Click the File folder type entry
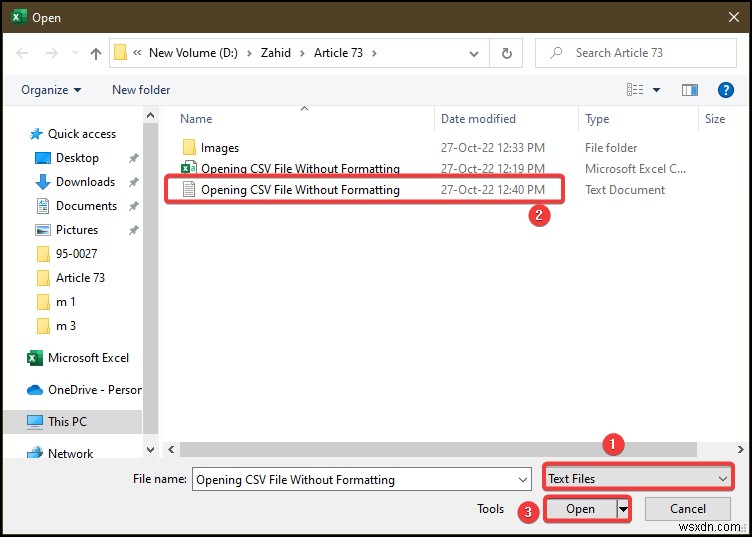The width and height of the screenshot is (752, 537). pos(611,148)
